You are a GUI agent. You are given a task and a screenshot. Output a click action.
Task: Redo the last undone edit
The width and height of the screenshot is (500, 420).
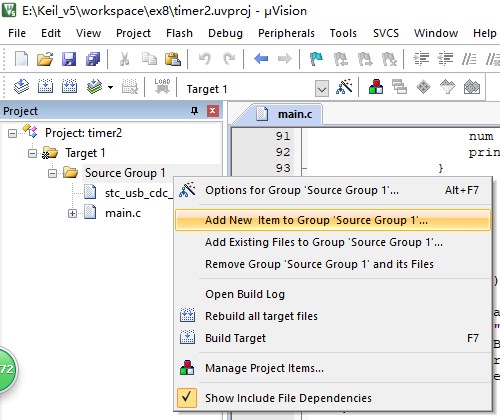click(229, 59)
